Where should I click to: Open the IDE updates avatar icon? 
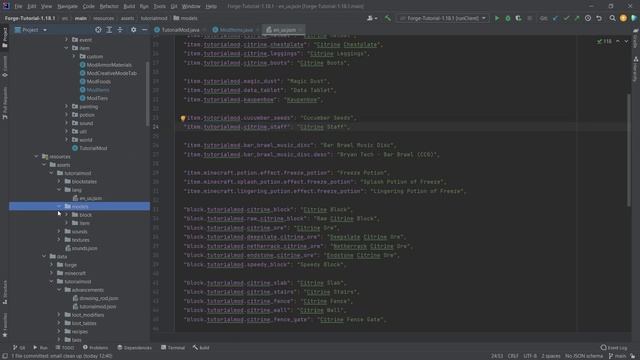pos(623,18)
